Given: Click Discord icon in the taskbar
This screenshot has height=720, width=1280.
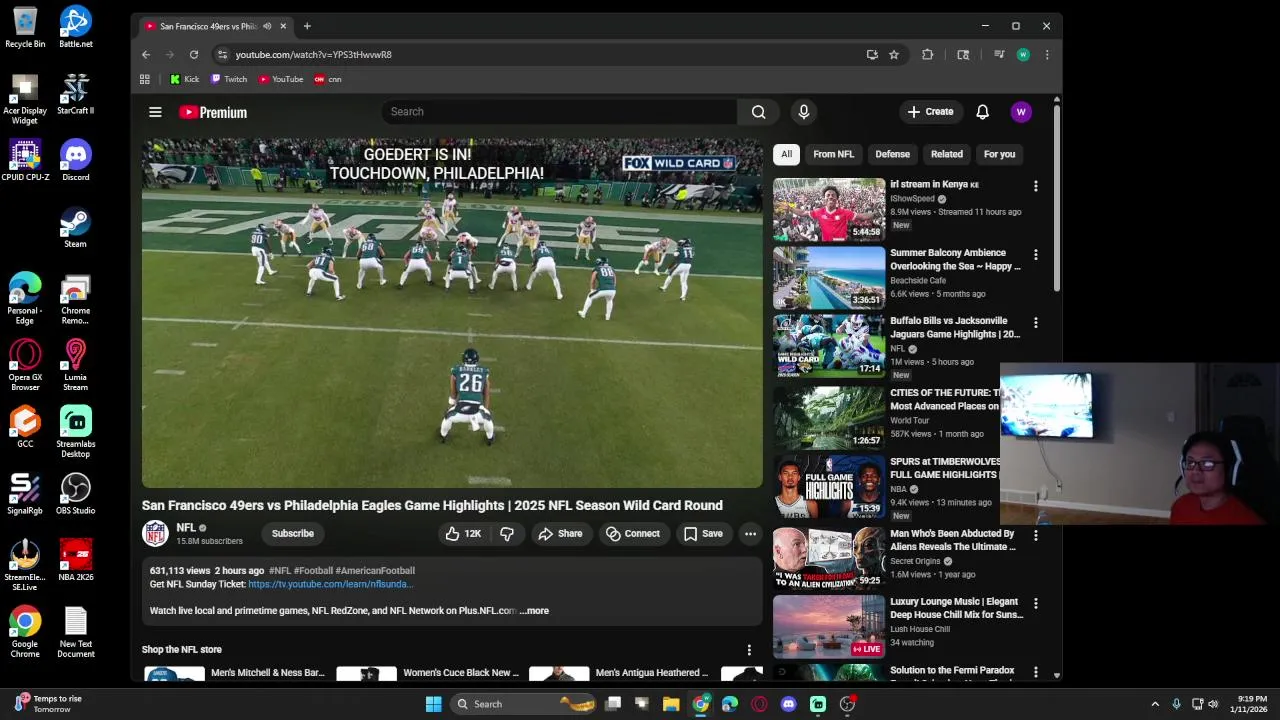Looking at the screenshot, I should click(788, 704).
